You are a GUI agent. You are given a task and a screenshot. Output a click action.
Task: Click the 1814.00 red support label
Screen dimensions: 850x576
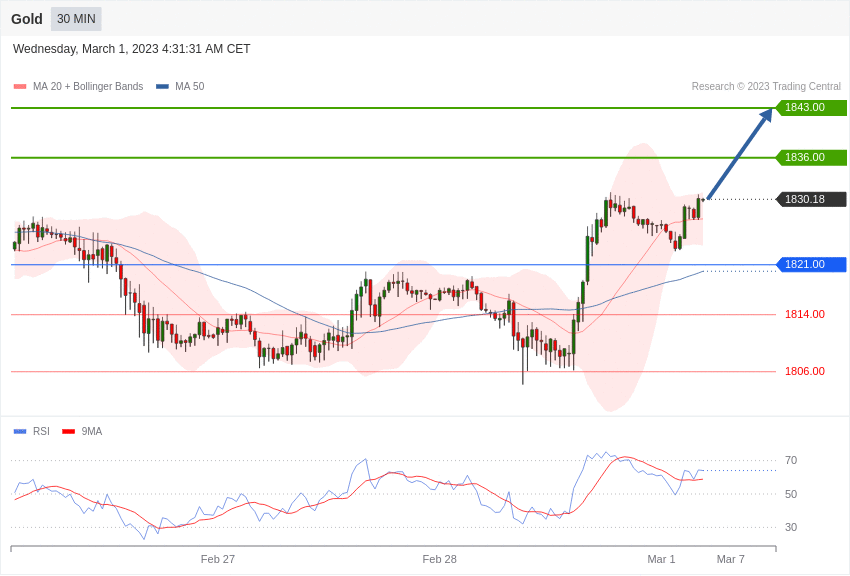coord(805,314)
